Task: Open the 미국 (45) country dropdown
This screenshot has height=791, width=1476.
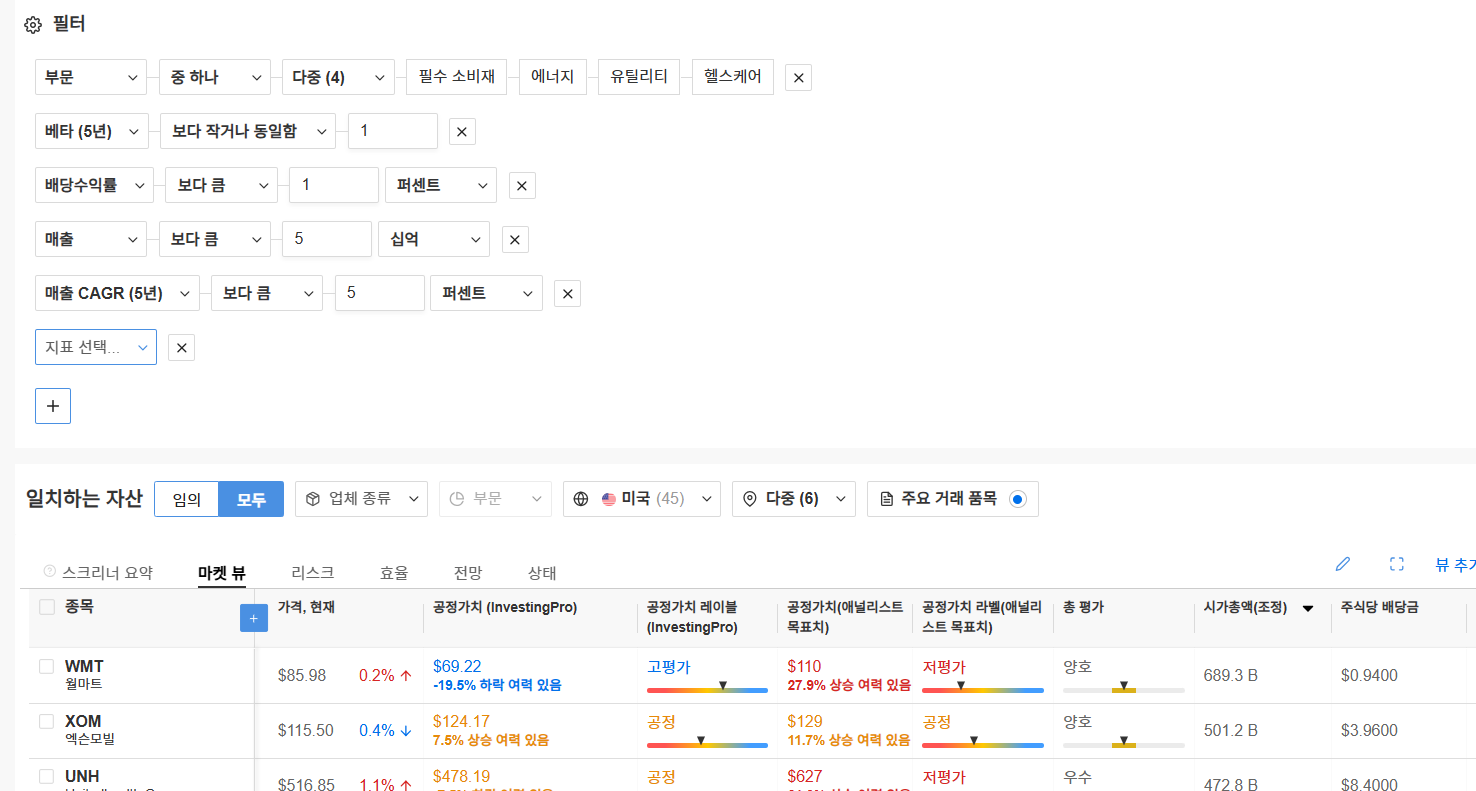Action: 642,499
